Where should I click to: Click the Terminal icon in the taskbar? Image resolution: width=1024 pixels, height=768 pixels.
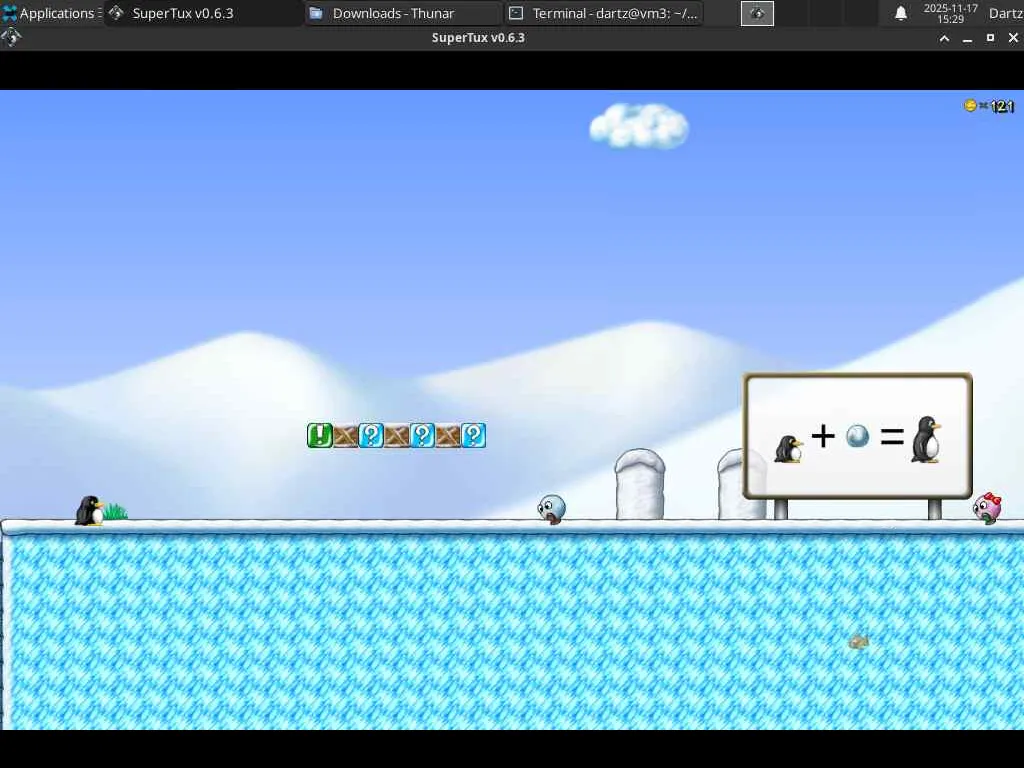516,13
